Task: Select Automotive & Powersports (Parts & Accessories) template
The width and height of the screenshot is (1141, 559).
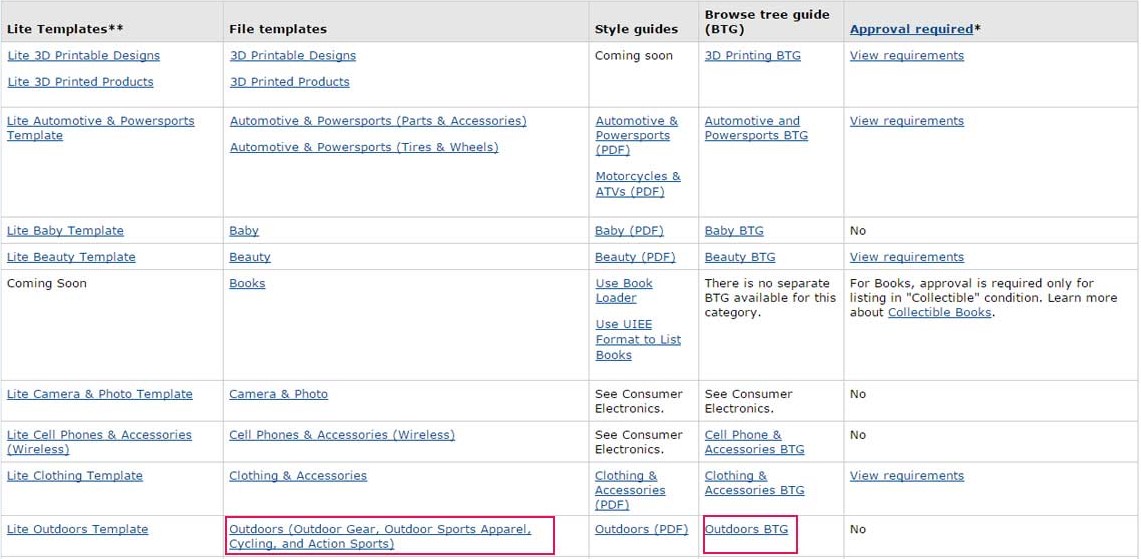Action: coord(377,121)
